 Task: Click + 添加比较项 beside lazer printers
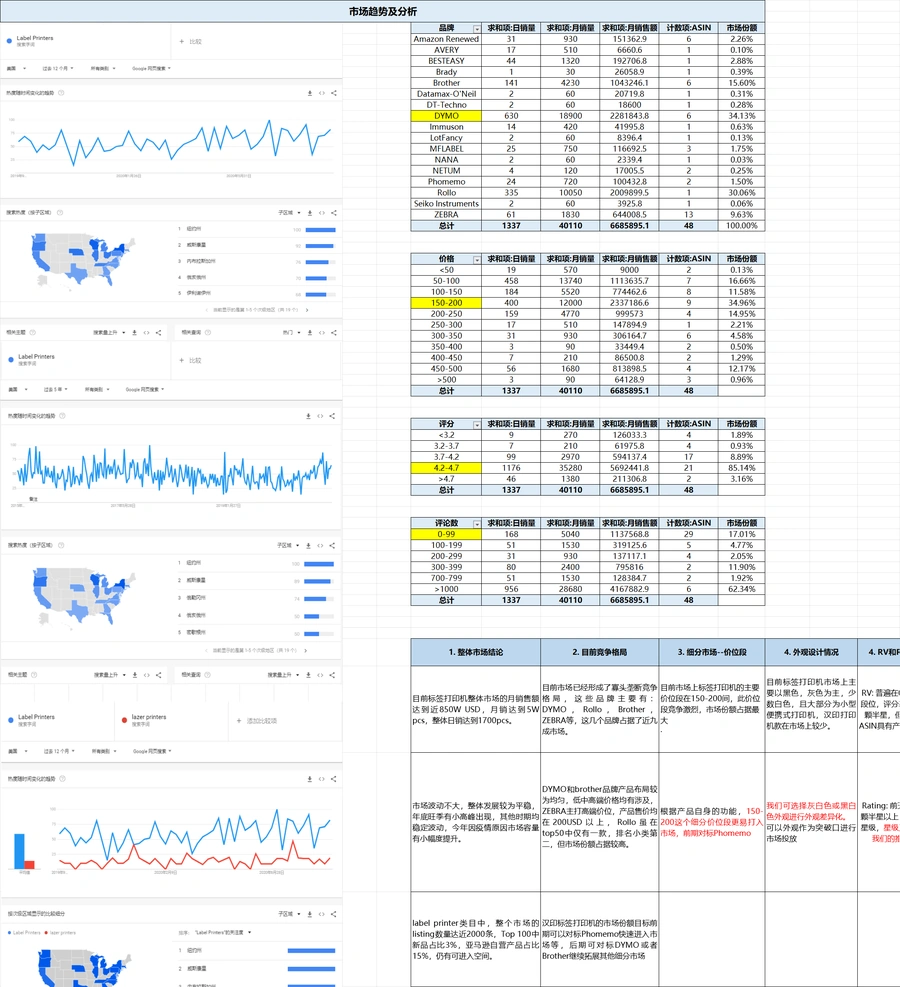pyautogui.click(x=257, y=721)
